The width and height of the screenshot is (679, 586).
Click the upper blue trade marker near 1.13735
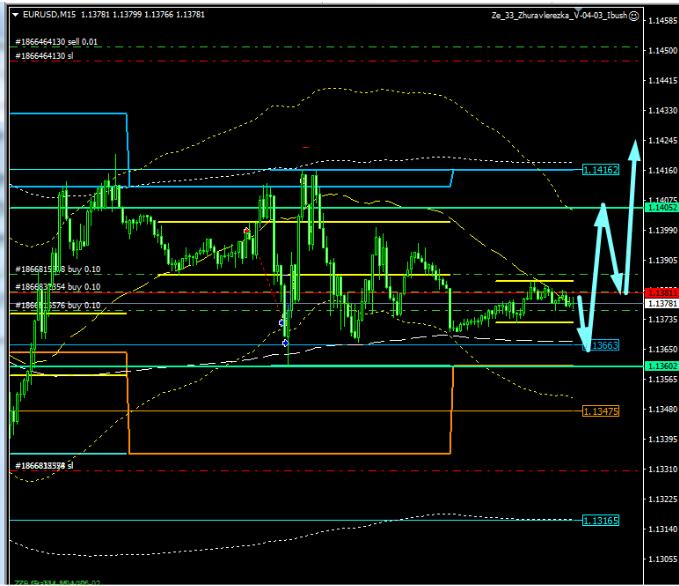pos(281,323)
